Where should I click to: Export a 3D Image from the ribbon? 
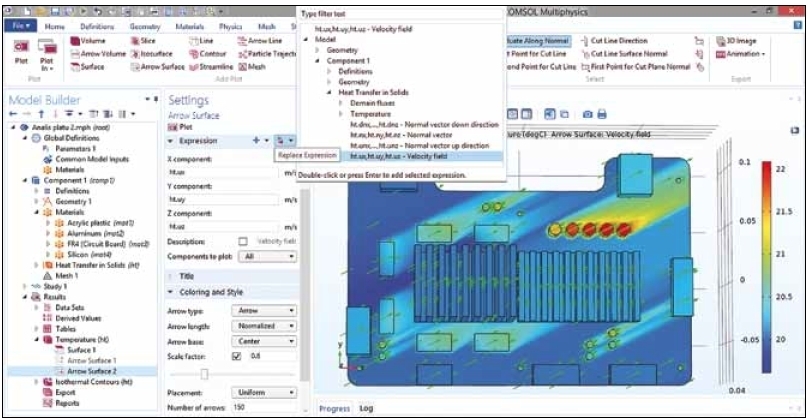[x=735, y=40]
